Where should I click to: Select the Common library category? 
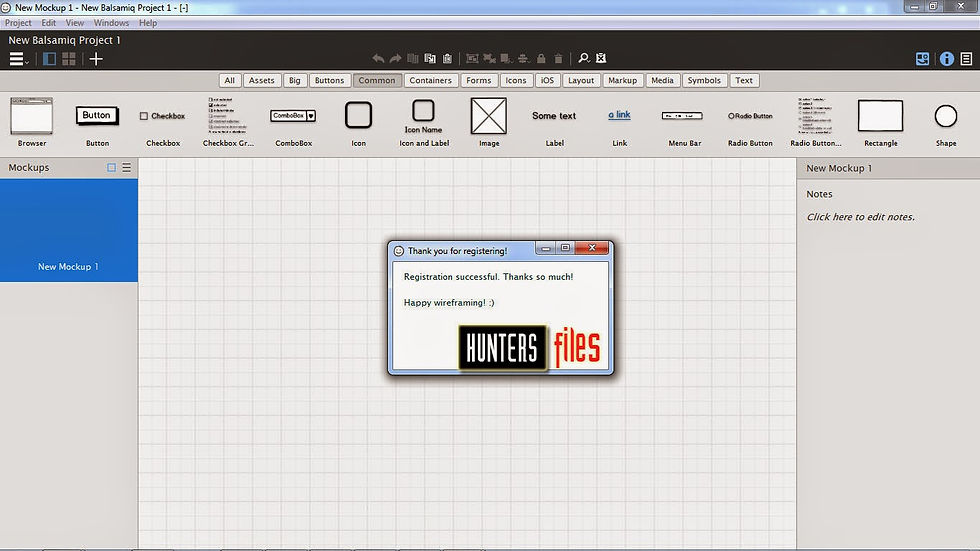[377, 81]
